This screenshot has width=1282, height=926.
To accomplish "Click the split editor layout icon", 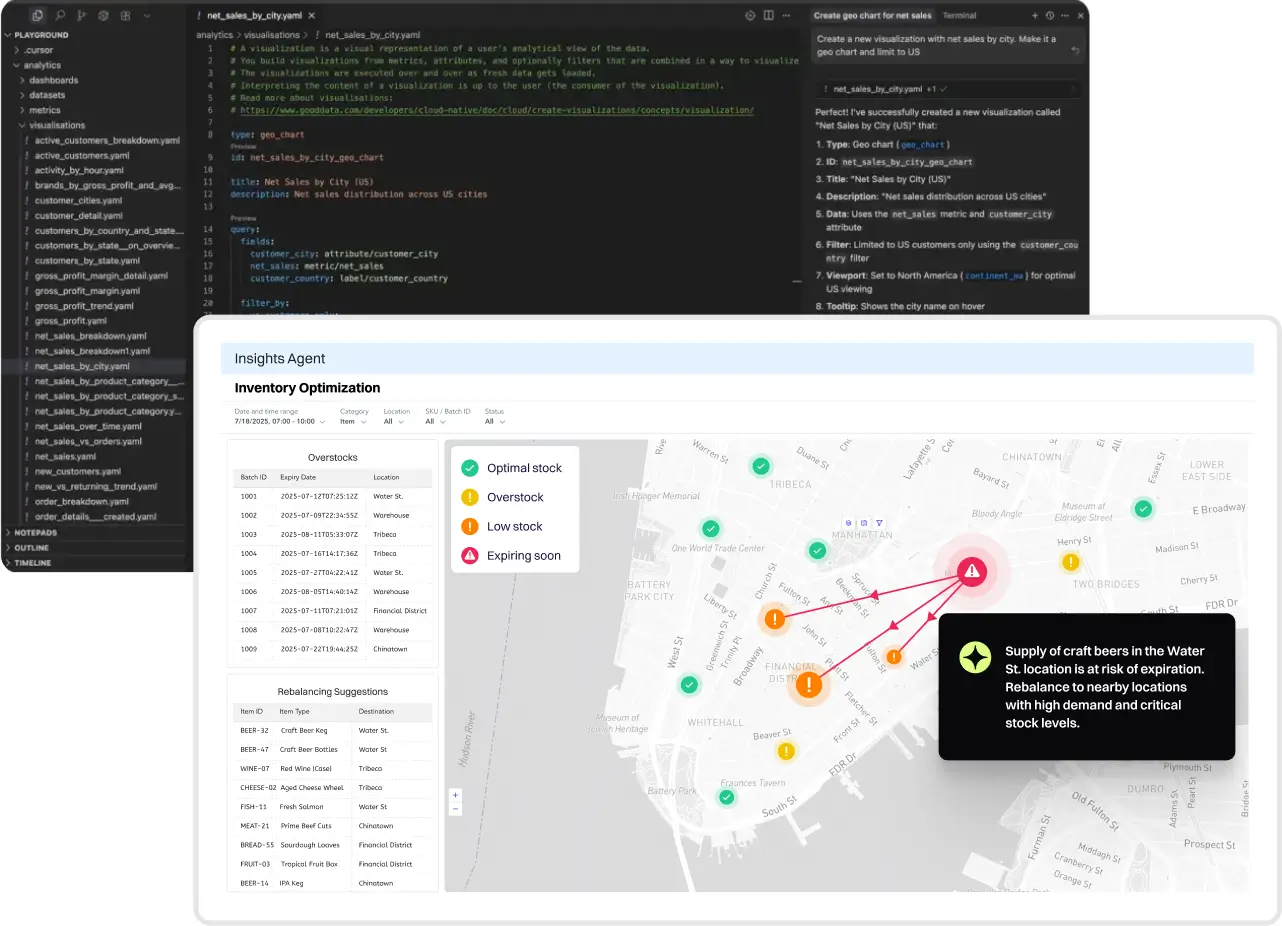I will tap(768, 16).
